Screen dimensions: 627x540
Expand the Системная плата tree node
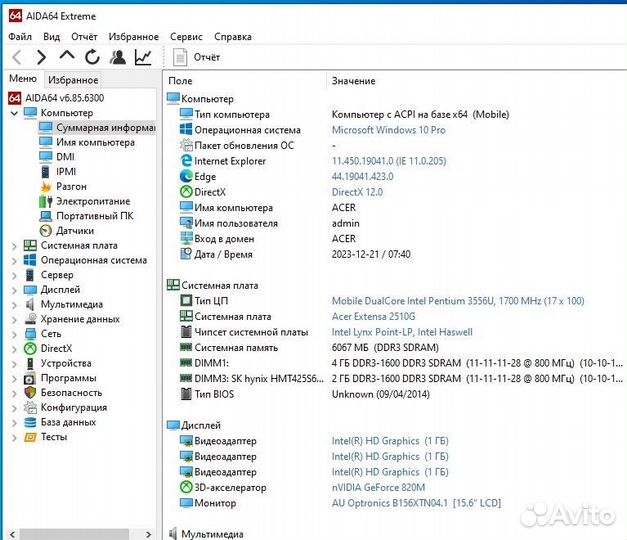(14, 246)
